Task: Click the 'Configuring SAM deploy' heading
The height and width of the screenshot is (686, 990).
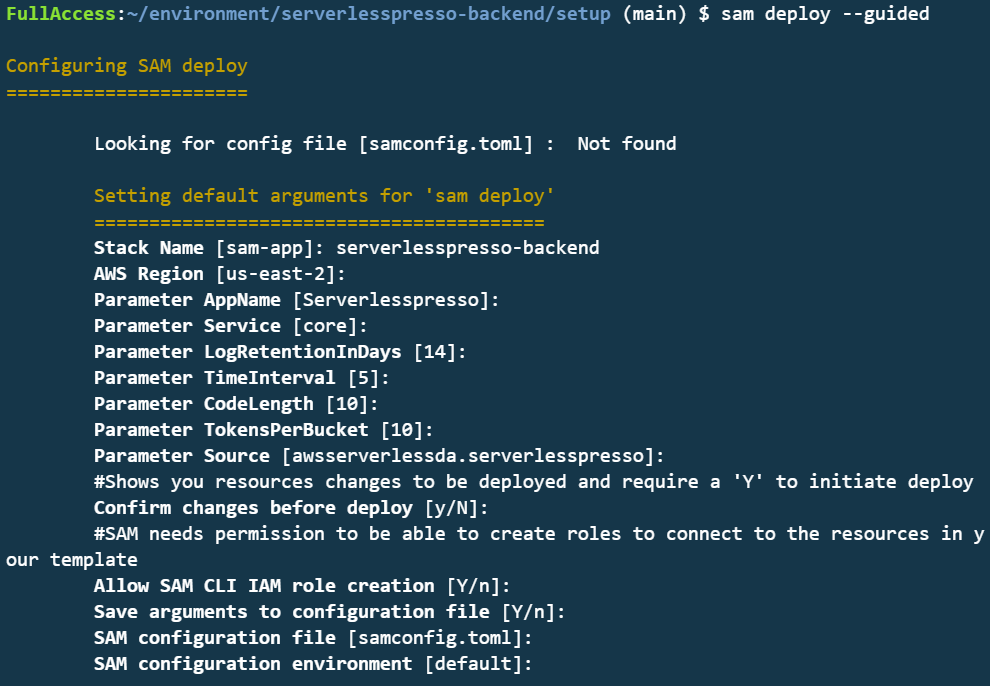Action: coord(127,66)
